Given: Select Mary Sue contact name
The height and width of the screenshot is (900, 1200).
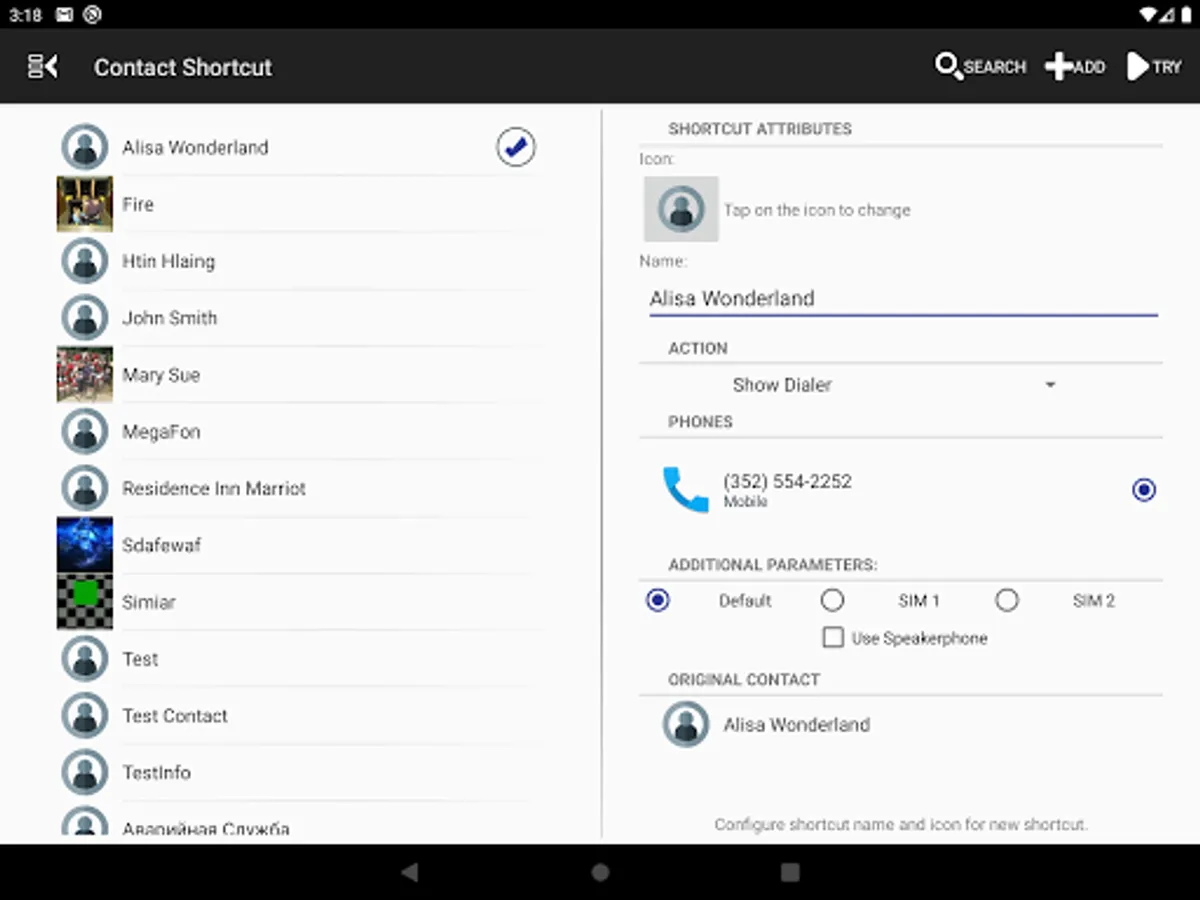Looking at the screenshot, I should pyautogui.click(x=161, y=375).
